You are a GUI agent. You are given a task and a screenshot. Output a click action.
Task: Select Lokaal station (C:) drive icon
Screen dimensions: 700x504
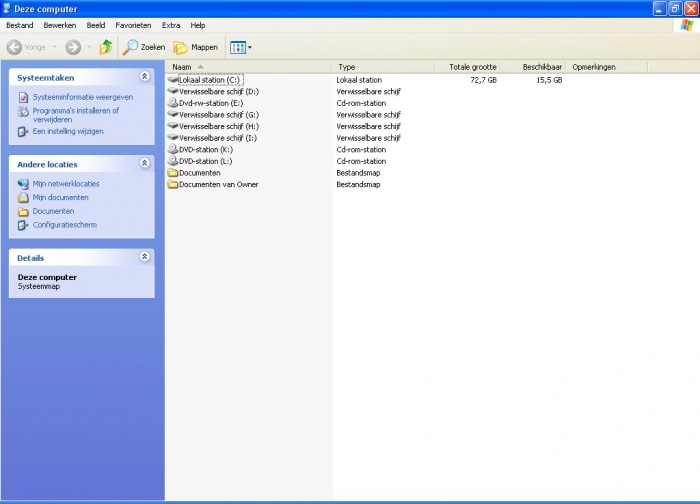point(173,79)
